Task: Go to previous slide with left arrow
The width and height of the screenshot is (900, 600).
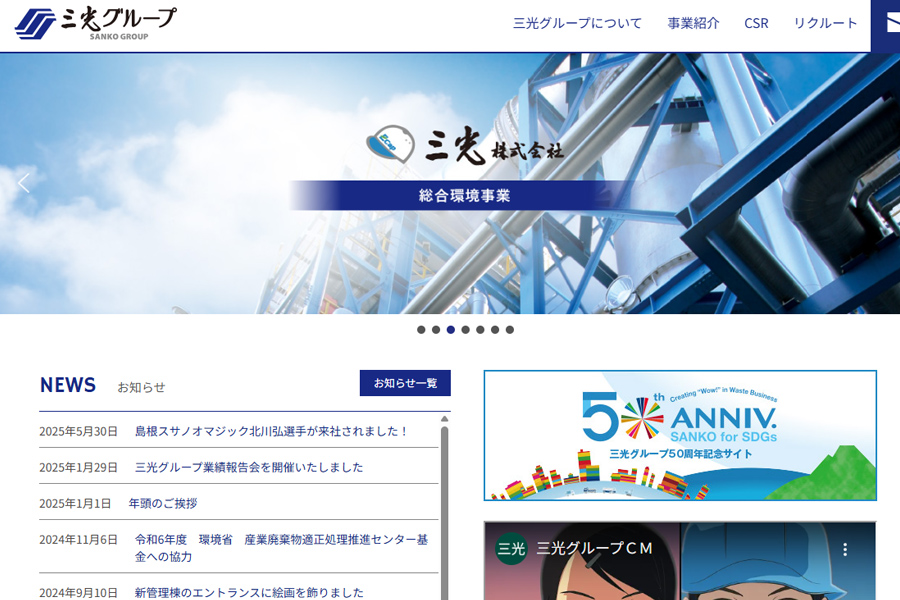Action: click(x=24, y=183)
